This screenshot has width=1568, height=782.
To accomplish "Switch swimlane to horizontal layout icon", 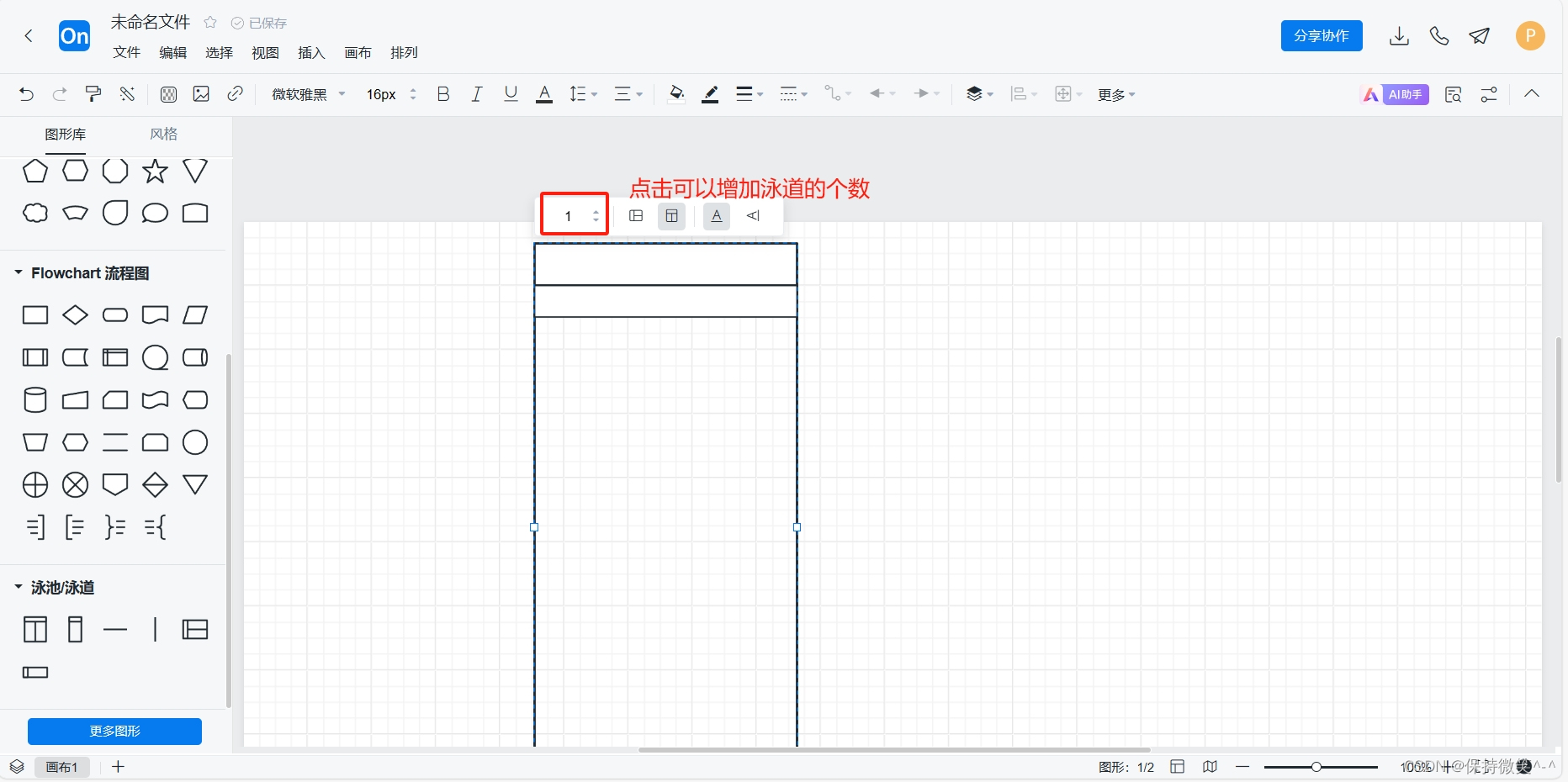I will click(636, 216).
